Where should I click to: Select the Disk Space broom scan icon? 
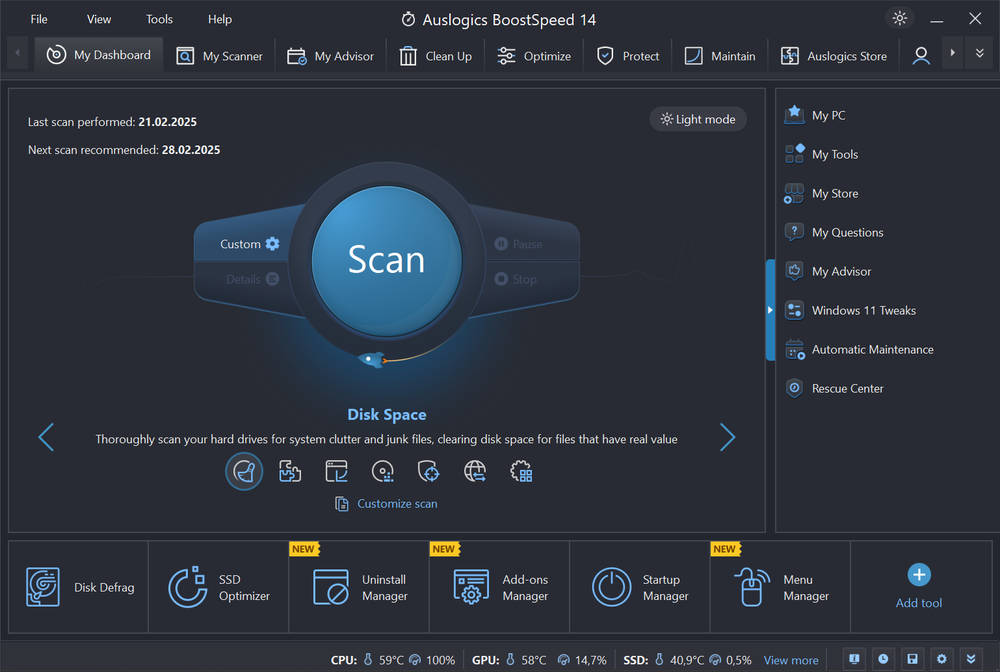(x=244, y=470)
